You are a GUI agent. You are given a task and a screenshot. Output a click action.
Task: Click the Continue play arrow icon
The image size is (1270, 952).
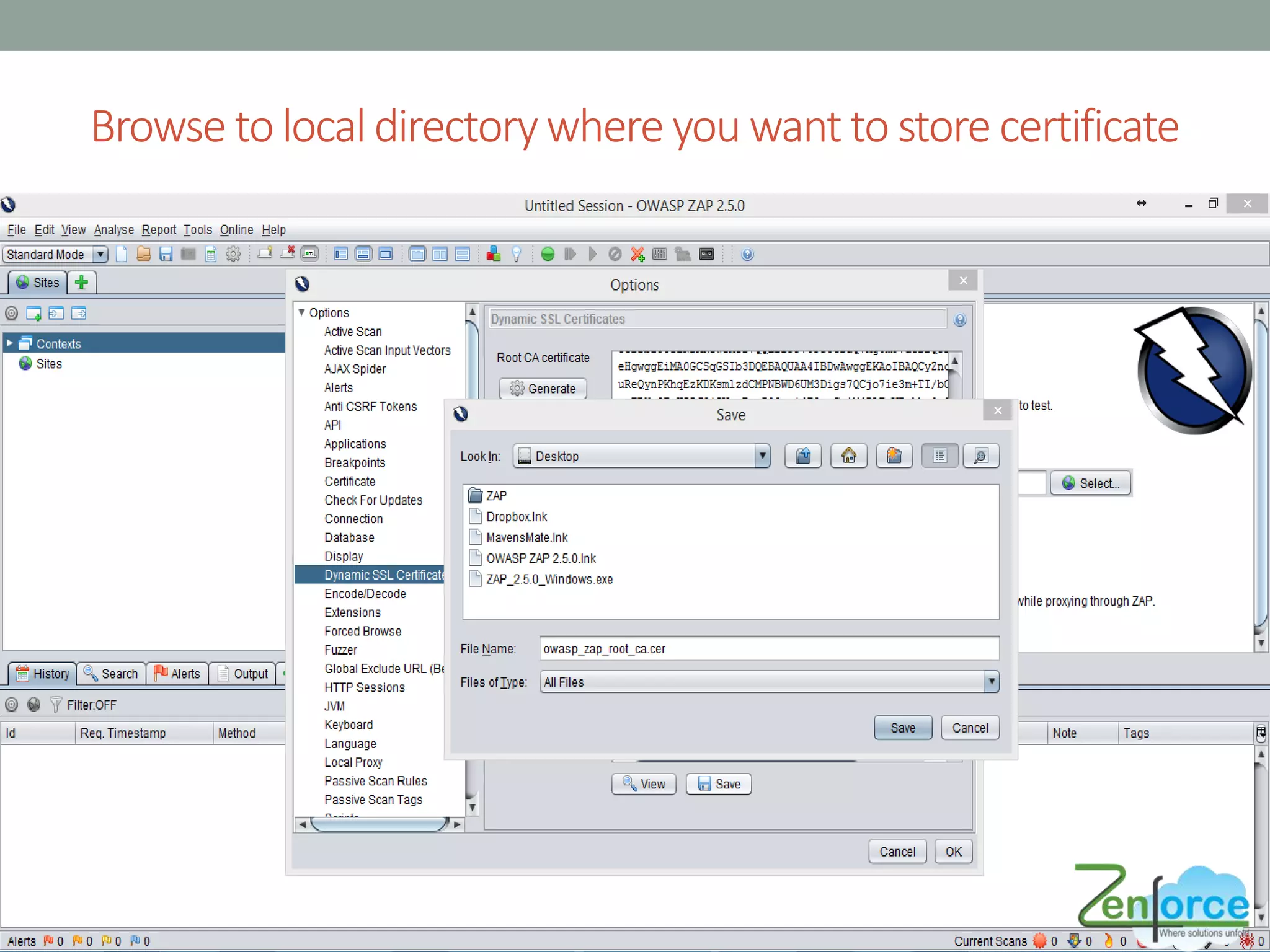click(592, 254)
